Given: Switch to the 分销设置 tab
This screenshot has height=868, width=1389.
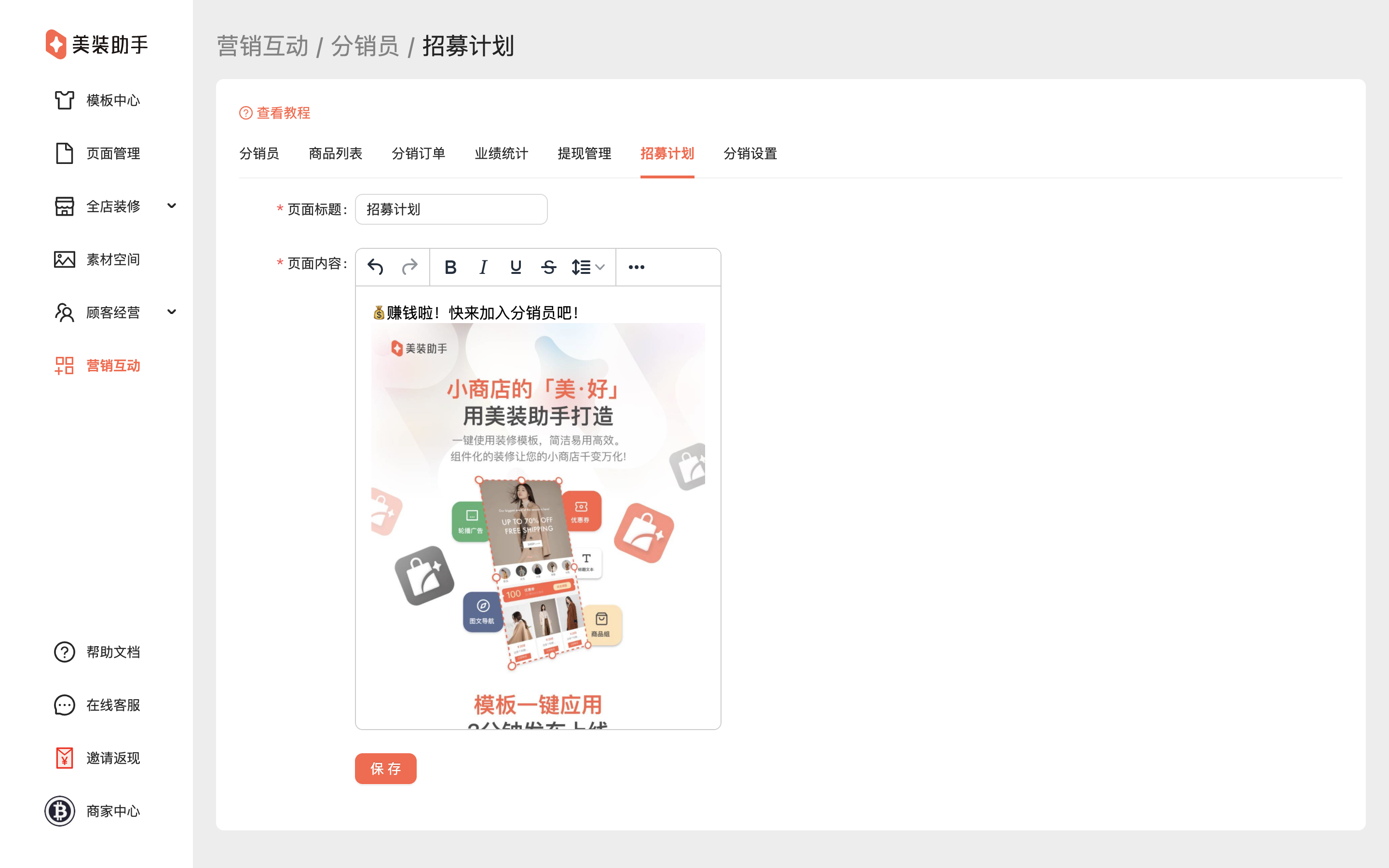Looking at the screenshot, I should click(749, 154).
